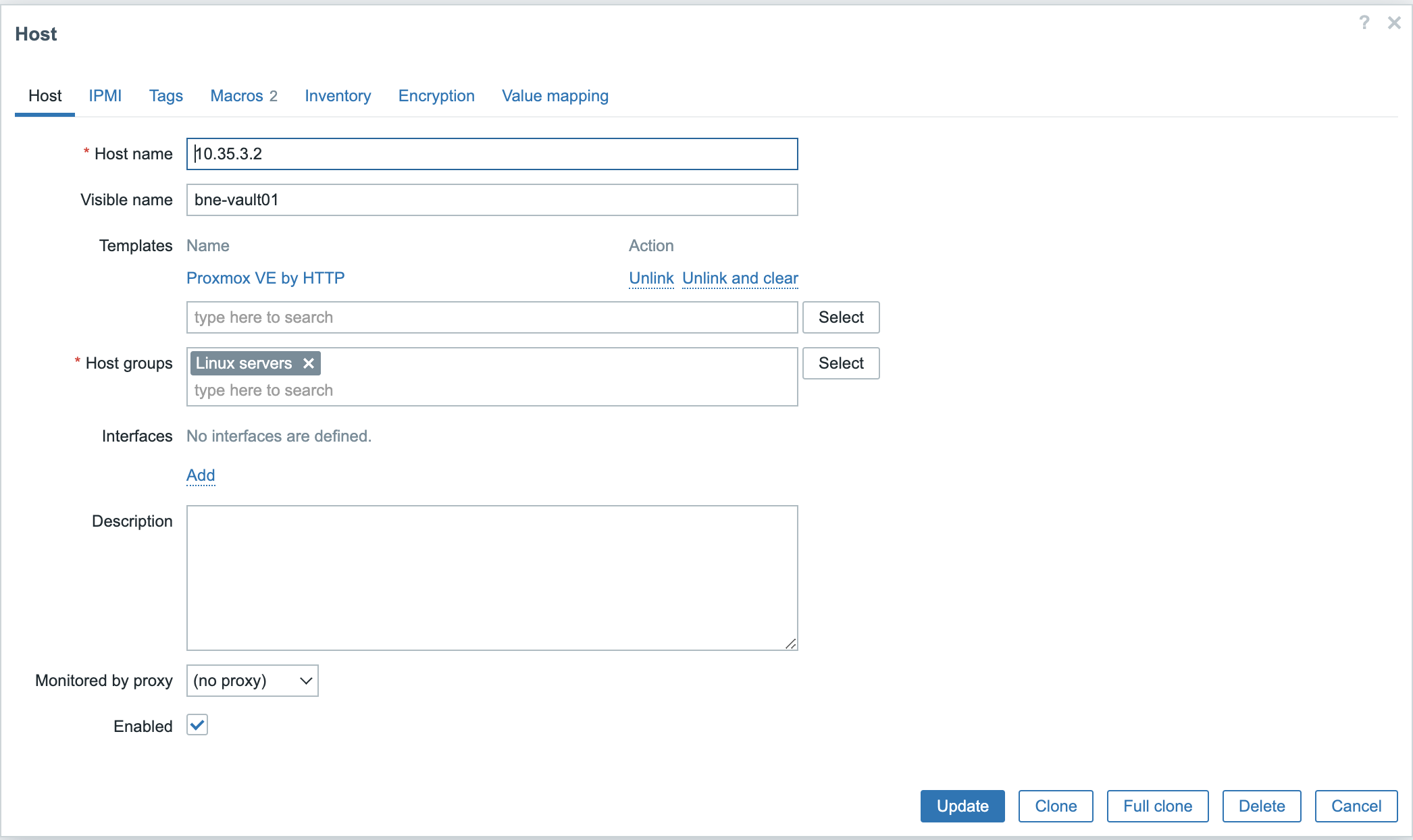This screenshot has width=1413, height=840.
Task: Go to the Macros tab
Action: tap(243, 96)
